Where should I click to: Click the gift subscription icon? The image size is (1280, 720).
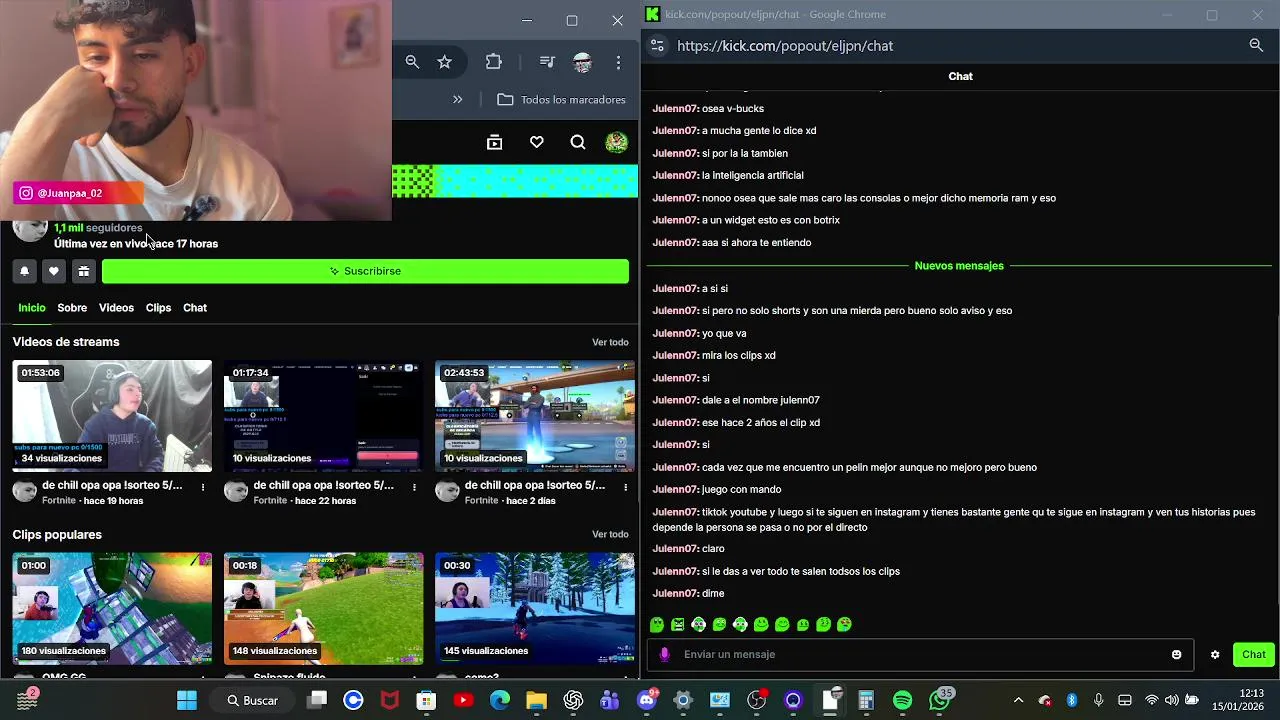tap(84, 271)
